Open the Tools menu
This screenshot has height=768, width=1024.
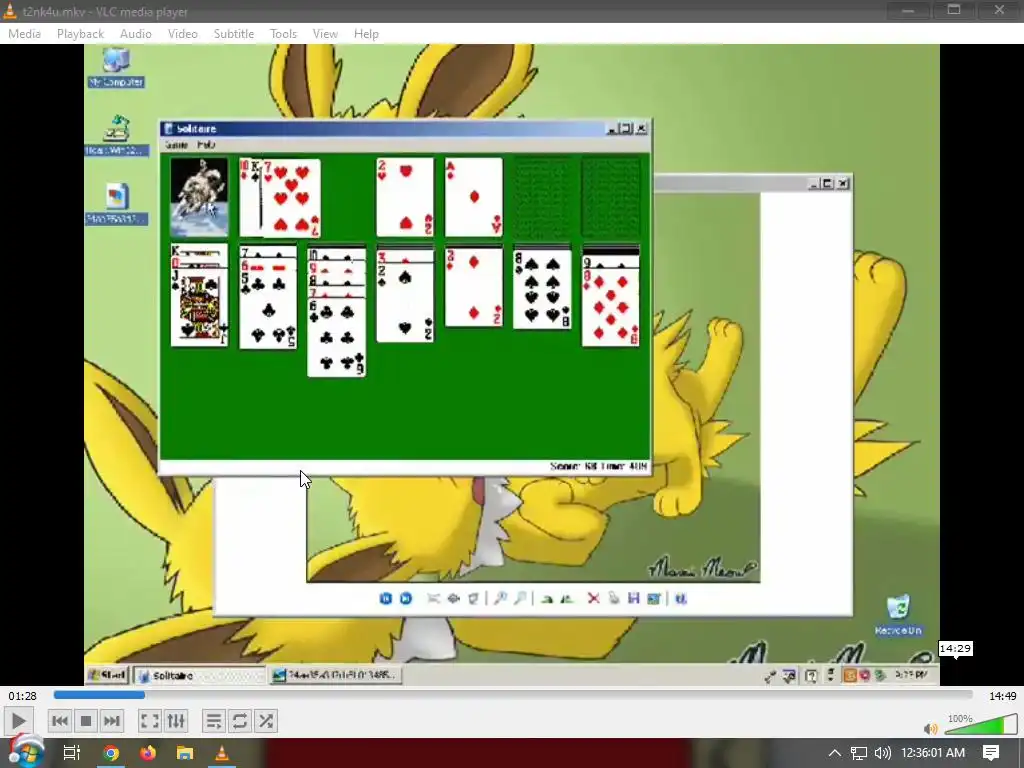point(283,34)
